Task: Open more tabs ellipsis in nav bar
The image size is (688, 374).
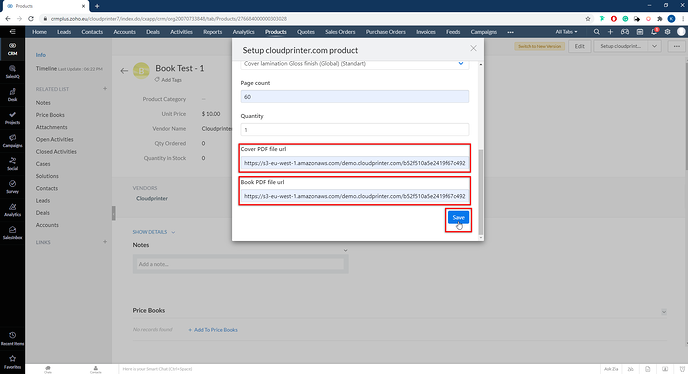Action: [510, 32]
